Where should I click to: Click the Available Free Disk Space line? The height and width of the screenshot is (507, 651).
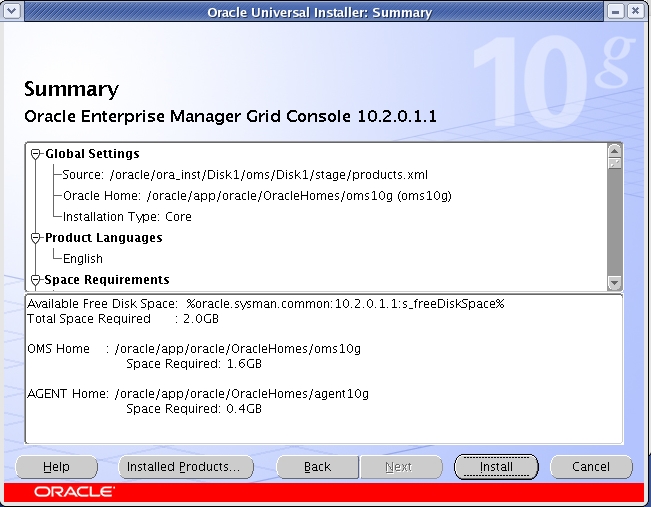click(x=266, y=304)
